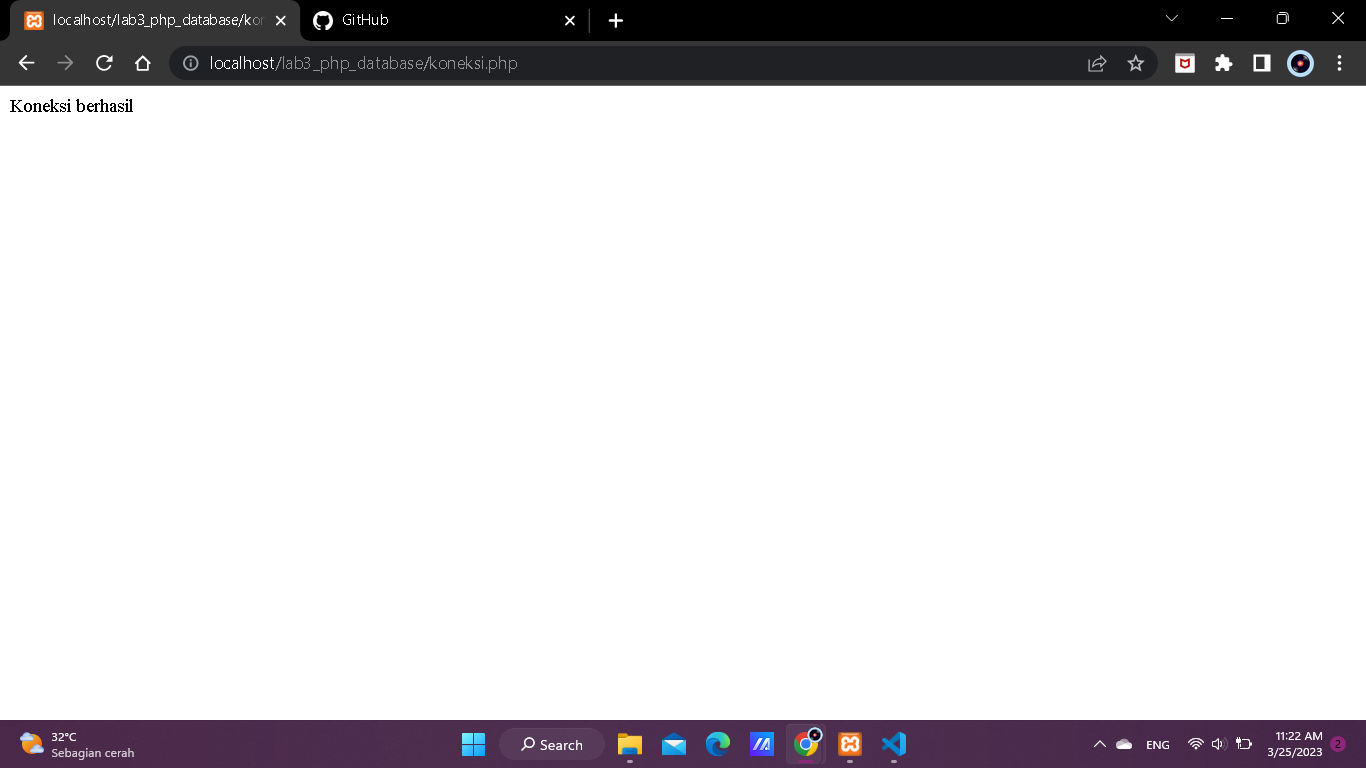Open the McAfee WebAdvisor extension
Image resolution: width=1366 pixels, height=768 pixels.
(x=1184, y=62)
